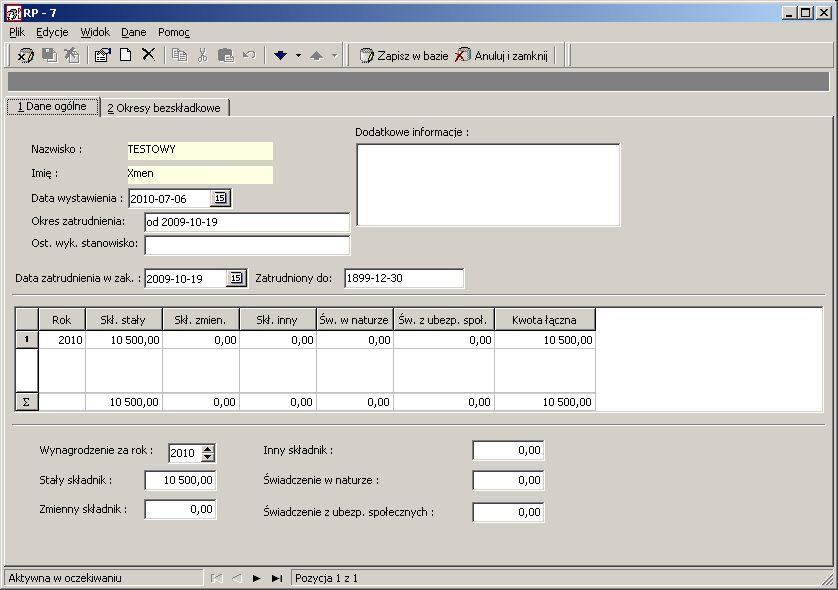The height and width of the screenshot is (590, 838).
Task: Open calendar picker for Data wystawienia
Action: click(220, 198)
